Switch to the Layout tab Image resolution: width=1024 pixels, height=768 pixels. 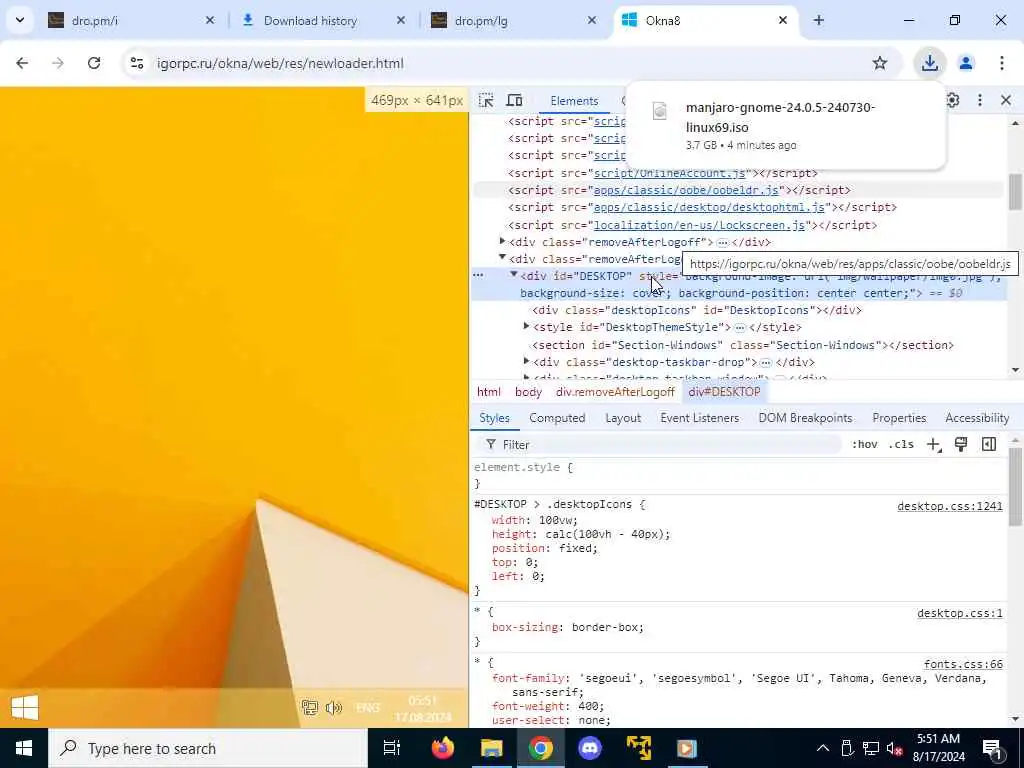(x=623, y=418)
